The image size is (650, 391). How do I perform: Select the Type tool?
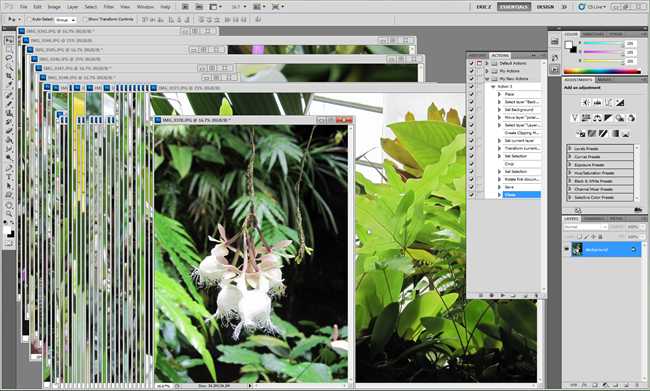pos(9,177)
